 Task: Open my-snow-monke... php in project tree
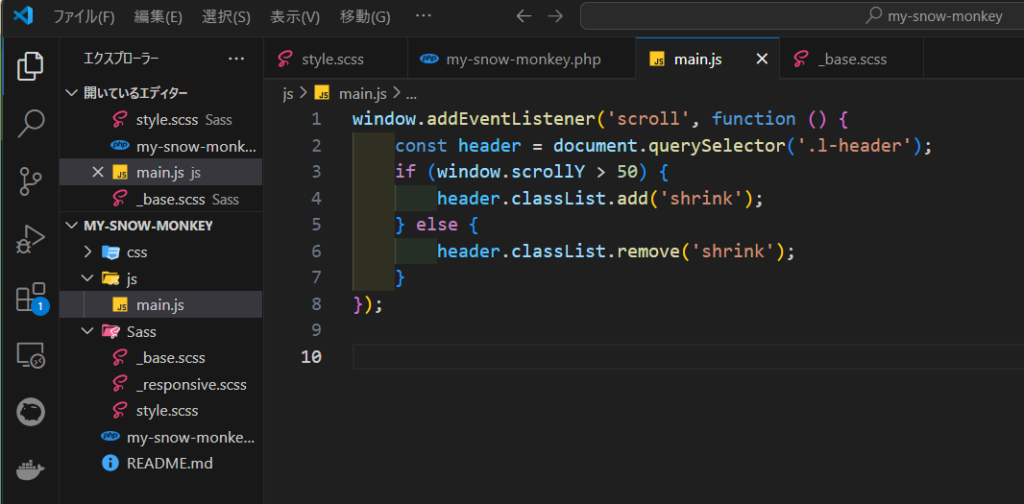pos(160,437)
